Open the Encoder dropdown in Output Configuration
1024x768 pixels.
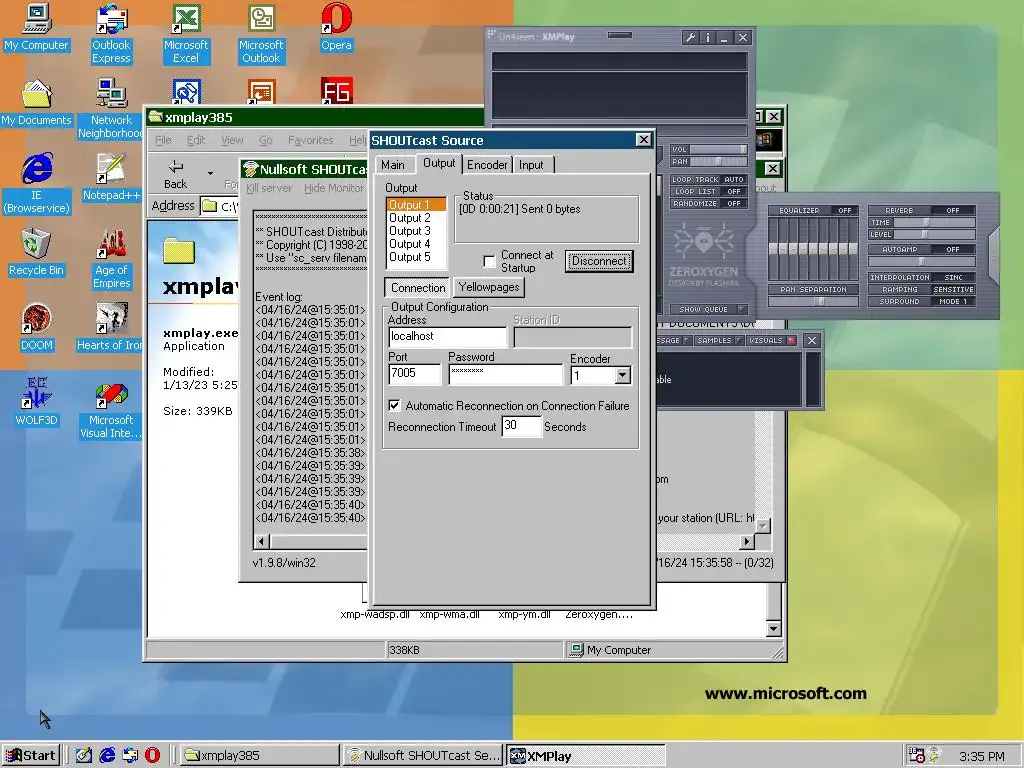tap(622, 375)
